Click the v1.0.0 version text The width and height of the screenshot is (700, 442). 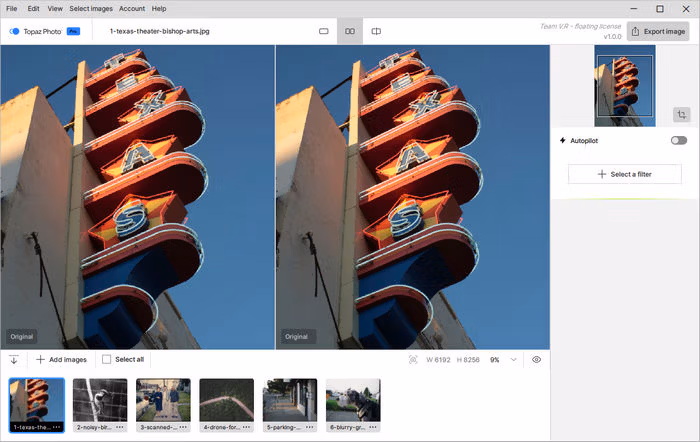click(x=612, y=37)
